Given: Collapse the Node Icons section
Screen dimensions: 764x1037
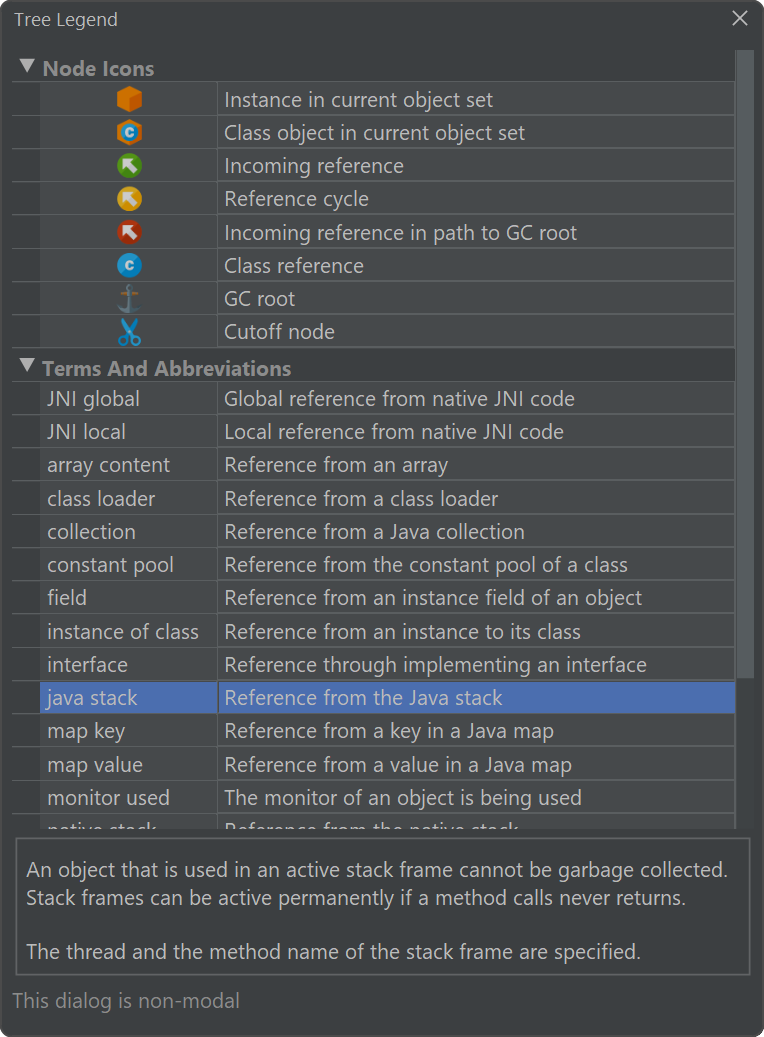Looking at the screenshot, I should coord(26,68).
